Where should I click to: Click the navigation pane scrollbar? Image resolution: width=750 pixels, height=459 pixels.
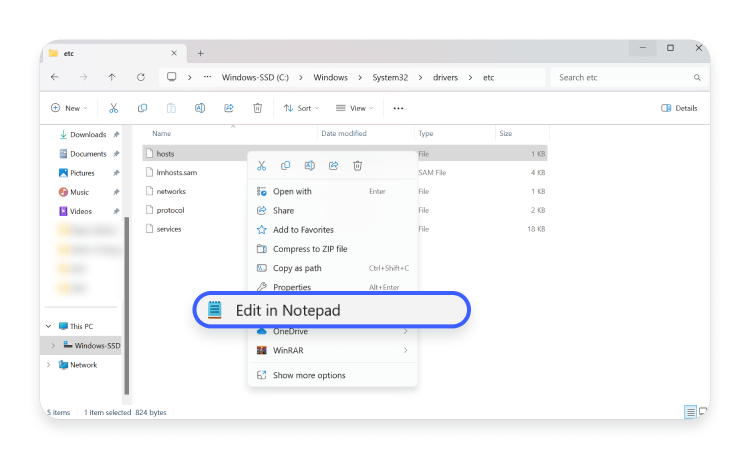pyautogui.click(x=127, y=306)
